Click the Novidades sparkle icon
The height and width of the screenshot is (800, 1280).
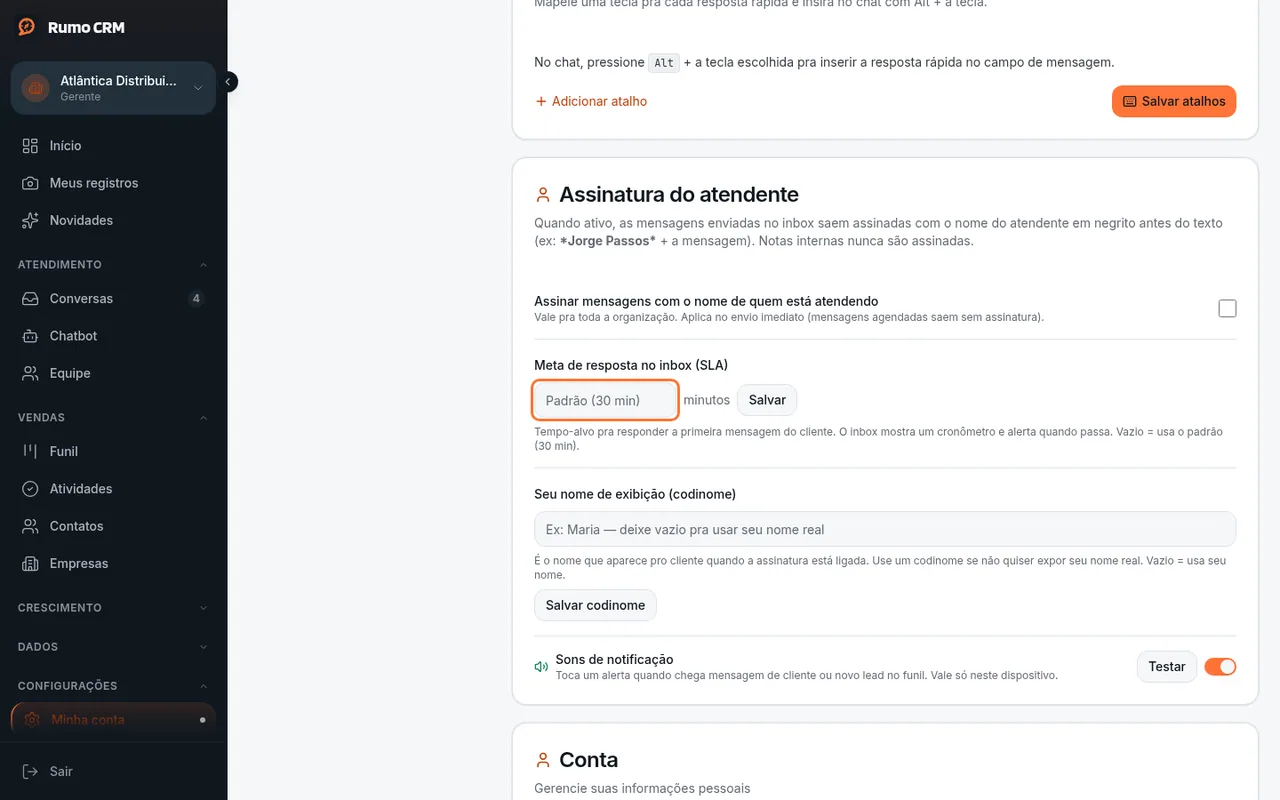point(31,220)
